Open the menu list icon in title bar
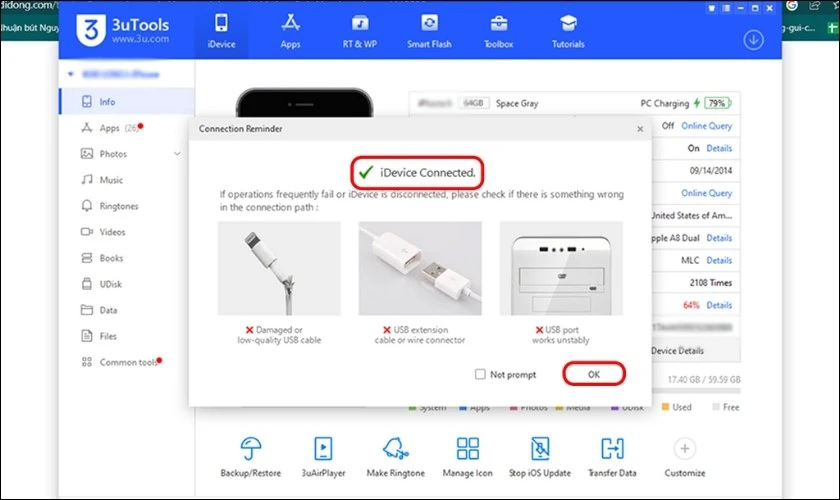The width and height of the screenshot is (840, 500). (726, 8)
